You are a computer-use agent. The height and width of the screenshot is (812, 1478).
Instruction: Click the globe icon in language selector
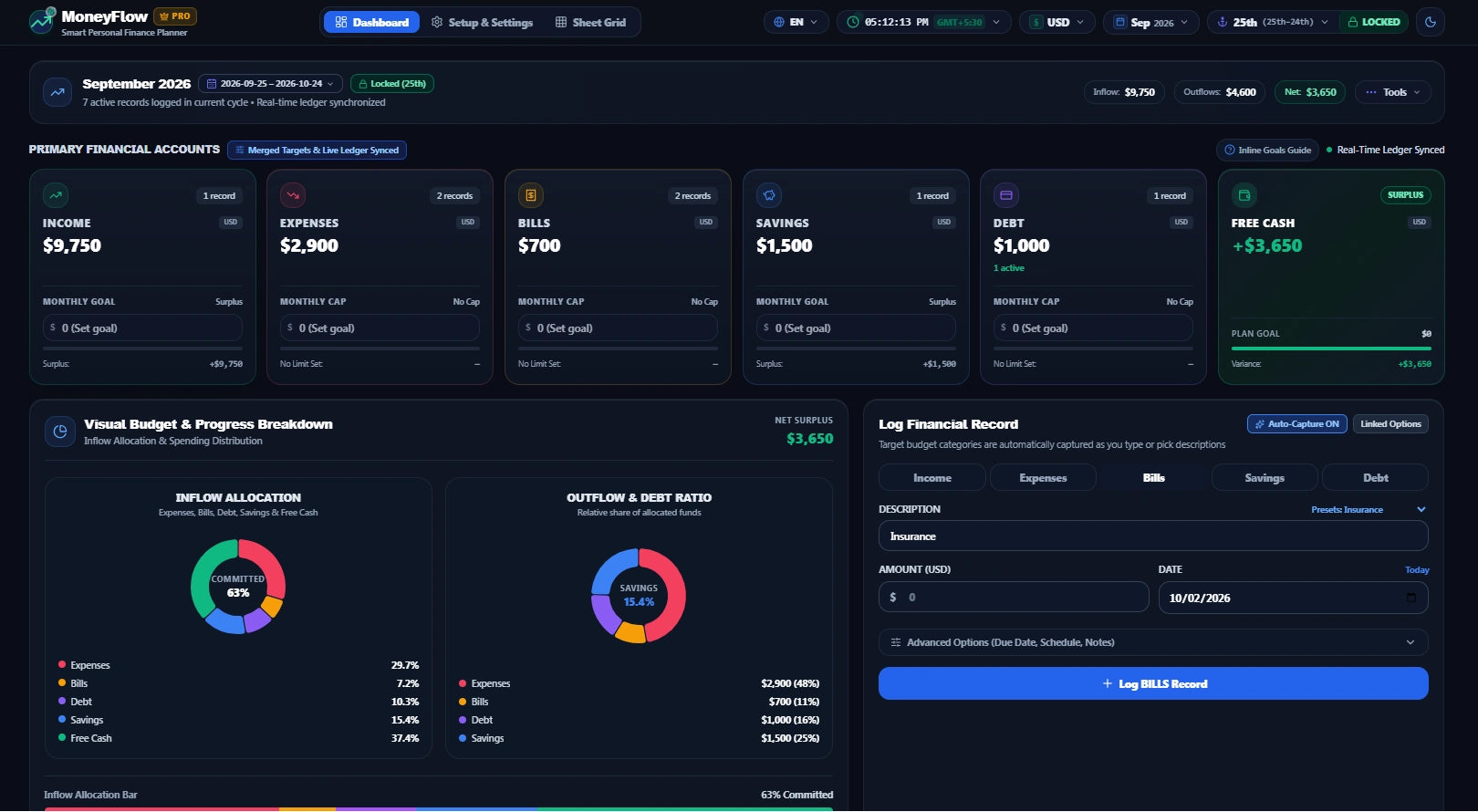tap(779, 22)
